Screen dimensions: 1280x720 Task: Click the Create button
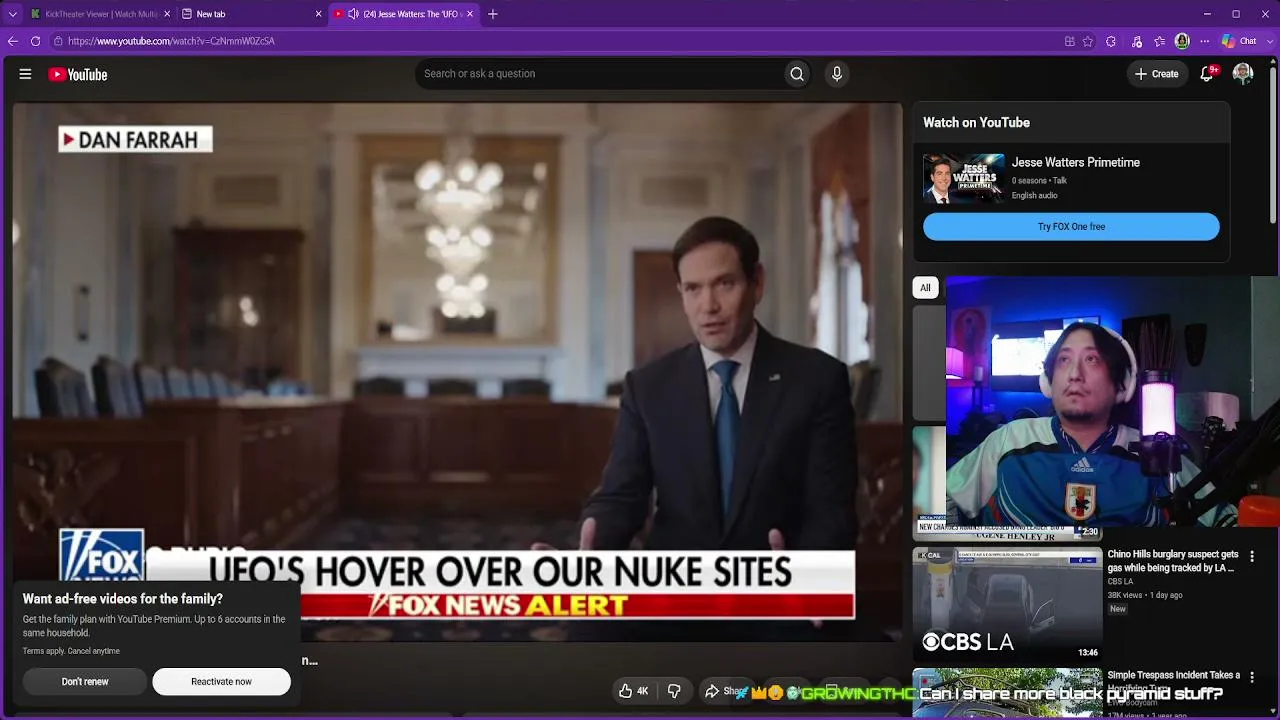coord(1156,74)
